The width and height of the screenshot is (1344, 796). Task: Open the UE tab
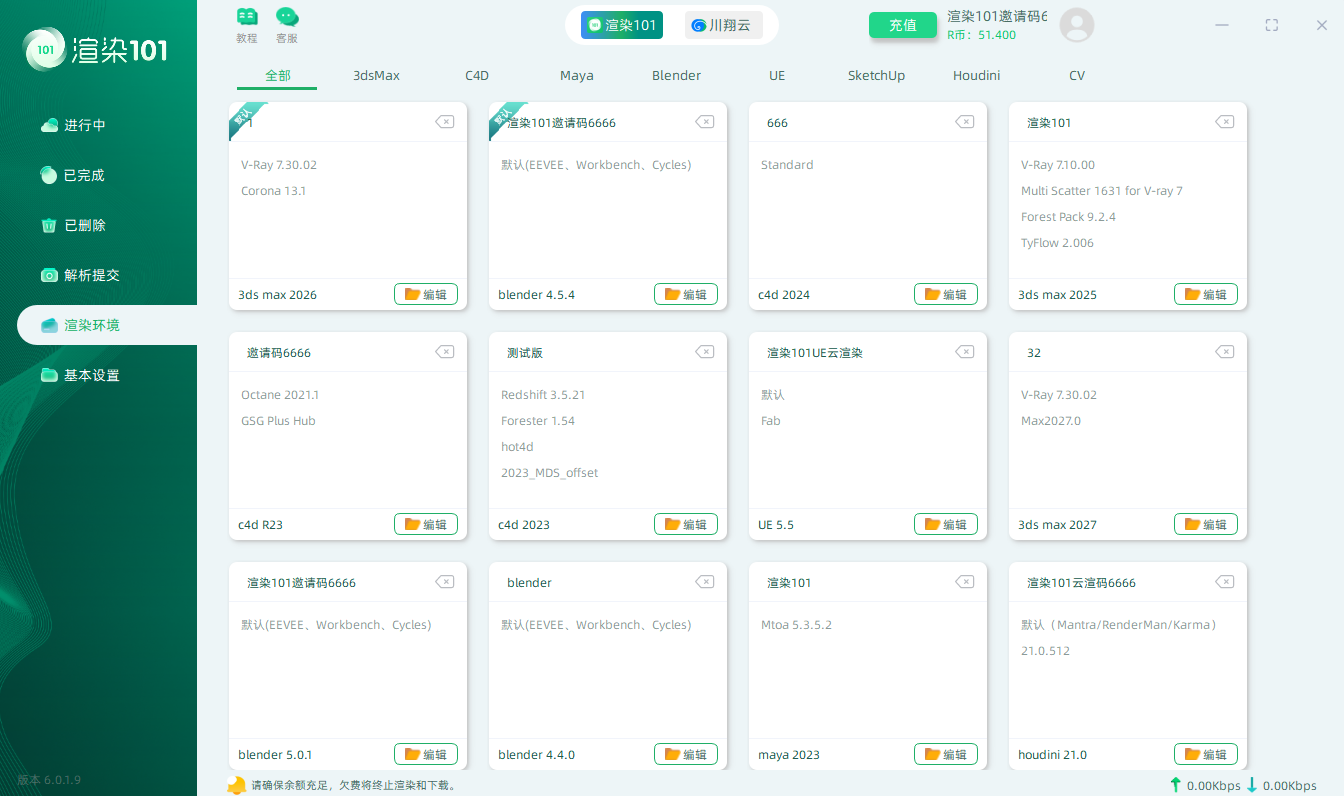tap(777, 76)
